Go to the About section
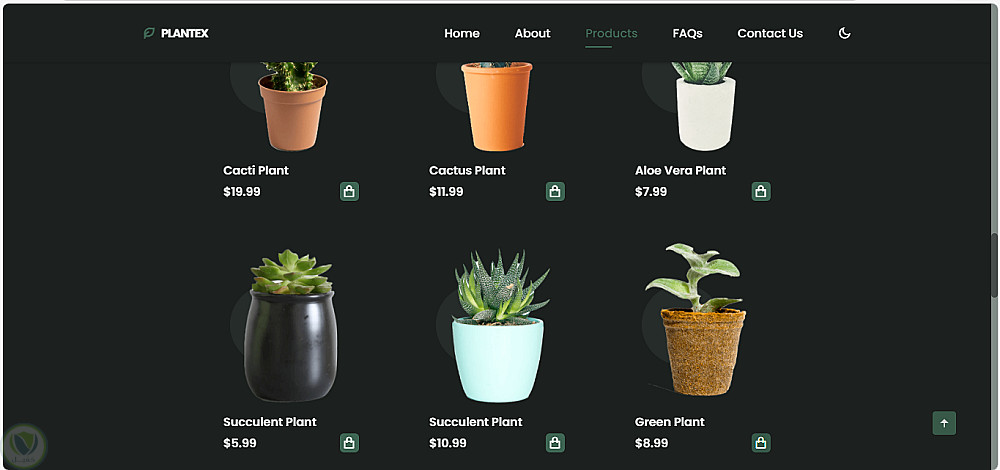 (x=533, y=33)
